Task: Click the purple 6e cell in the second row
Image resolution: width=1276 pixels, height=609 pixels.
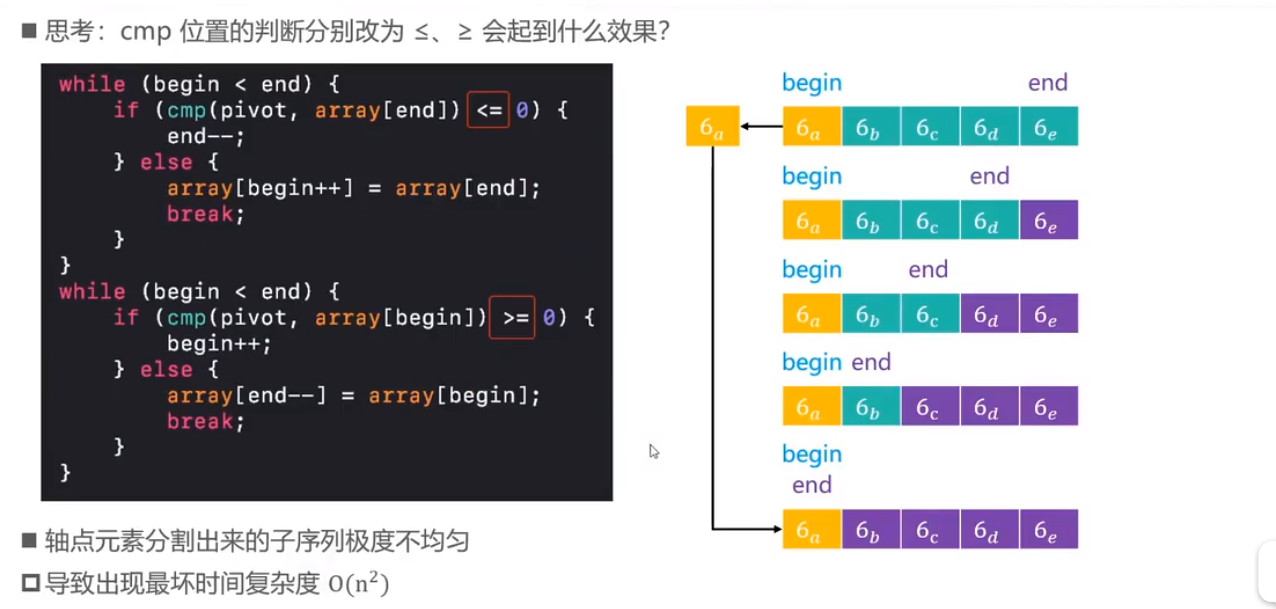Action: coord(1048,220)
